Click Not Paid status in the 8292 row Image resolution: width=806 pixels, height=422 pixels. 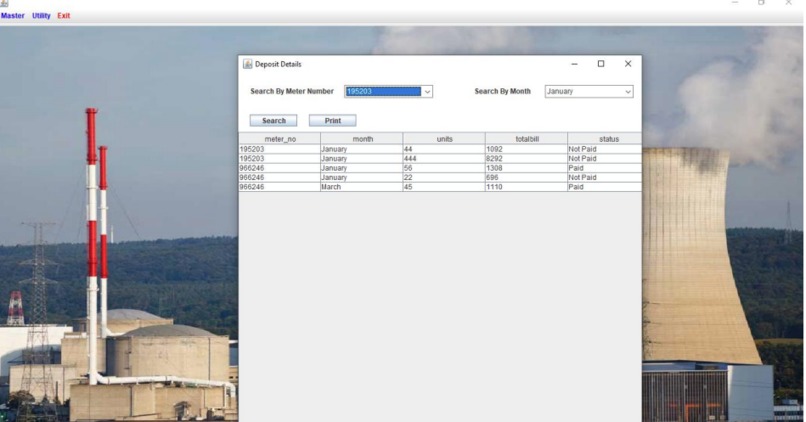click(604, 159)
